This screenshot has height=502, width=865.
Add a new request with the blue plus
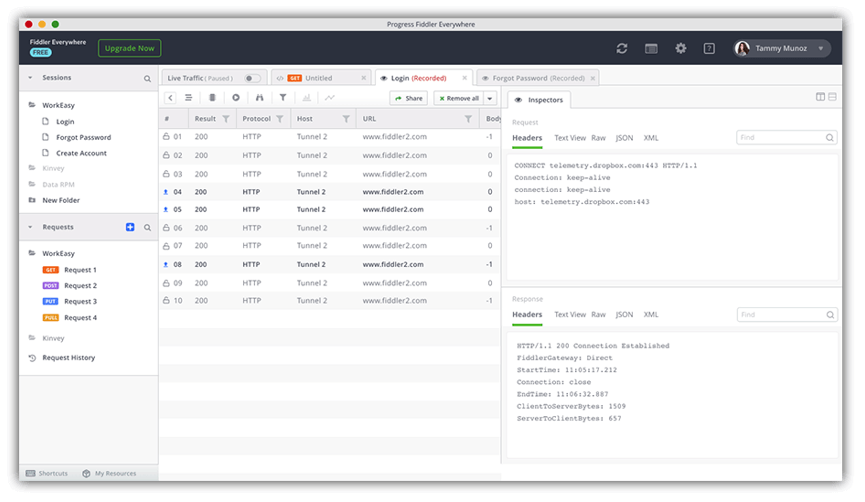tap(130, 227)
